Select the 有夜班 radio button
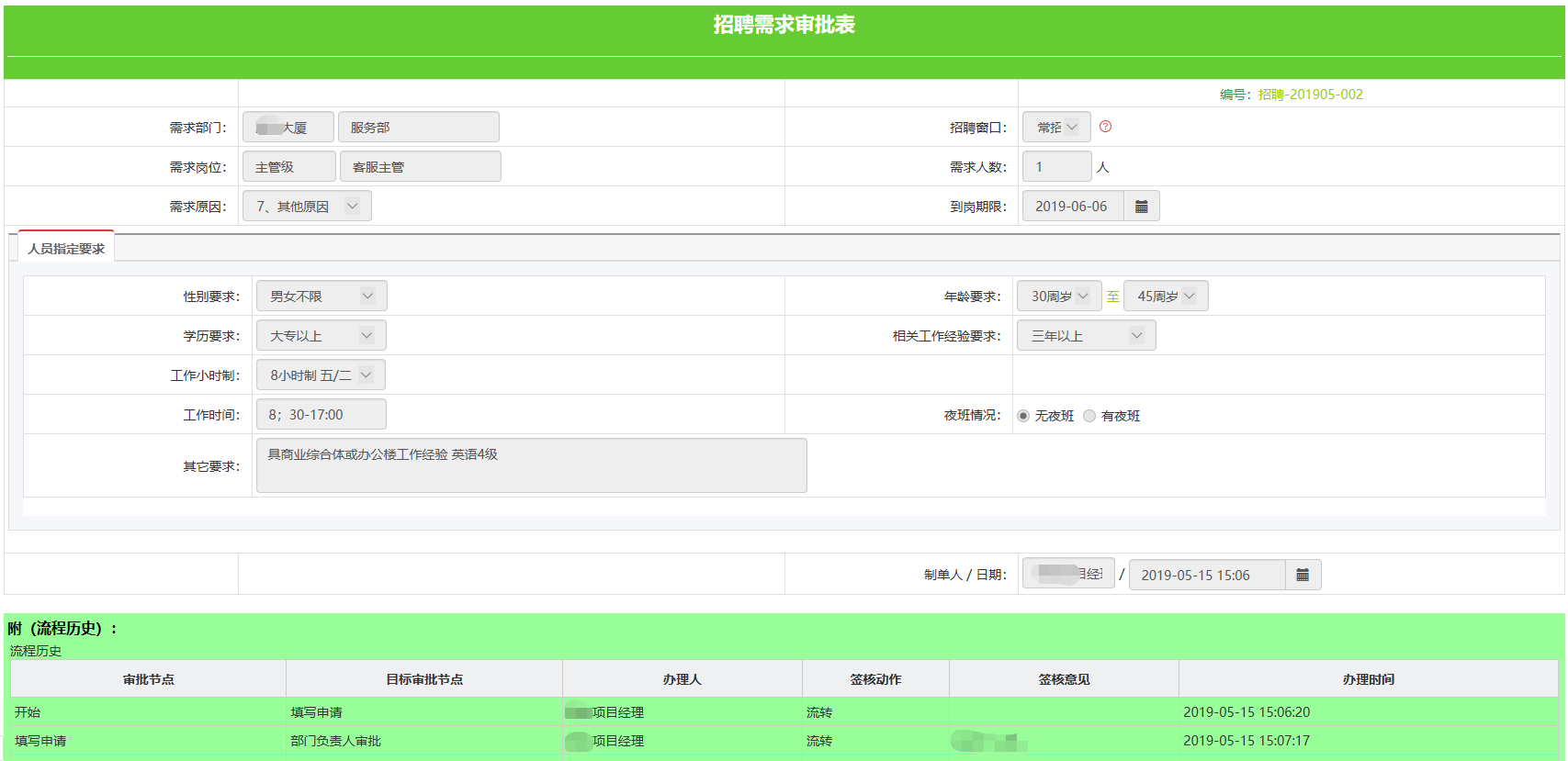Viewport: 1568px width, 761px height. pos(1089,416)
